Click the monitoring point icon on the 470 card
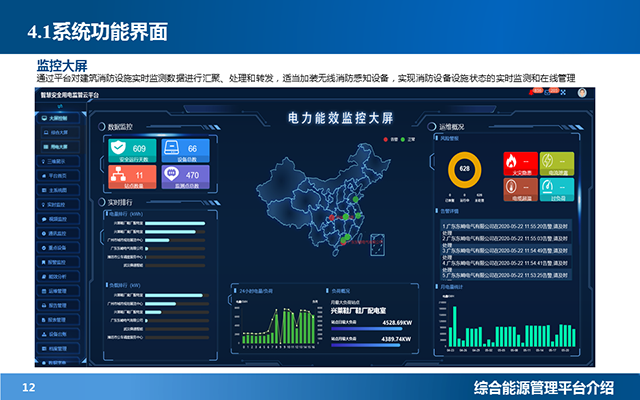Screen dimensions: 640x400 point(171,173)
